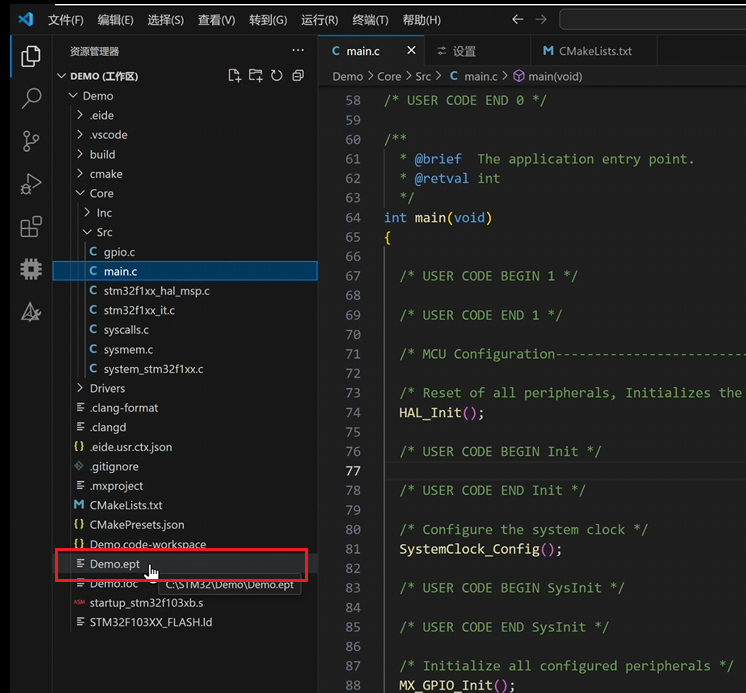Collapse all folders in explorer
This screenshot has height=693, width=746.
298,76
